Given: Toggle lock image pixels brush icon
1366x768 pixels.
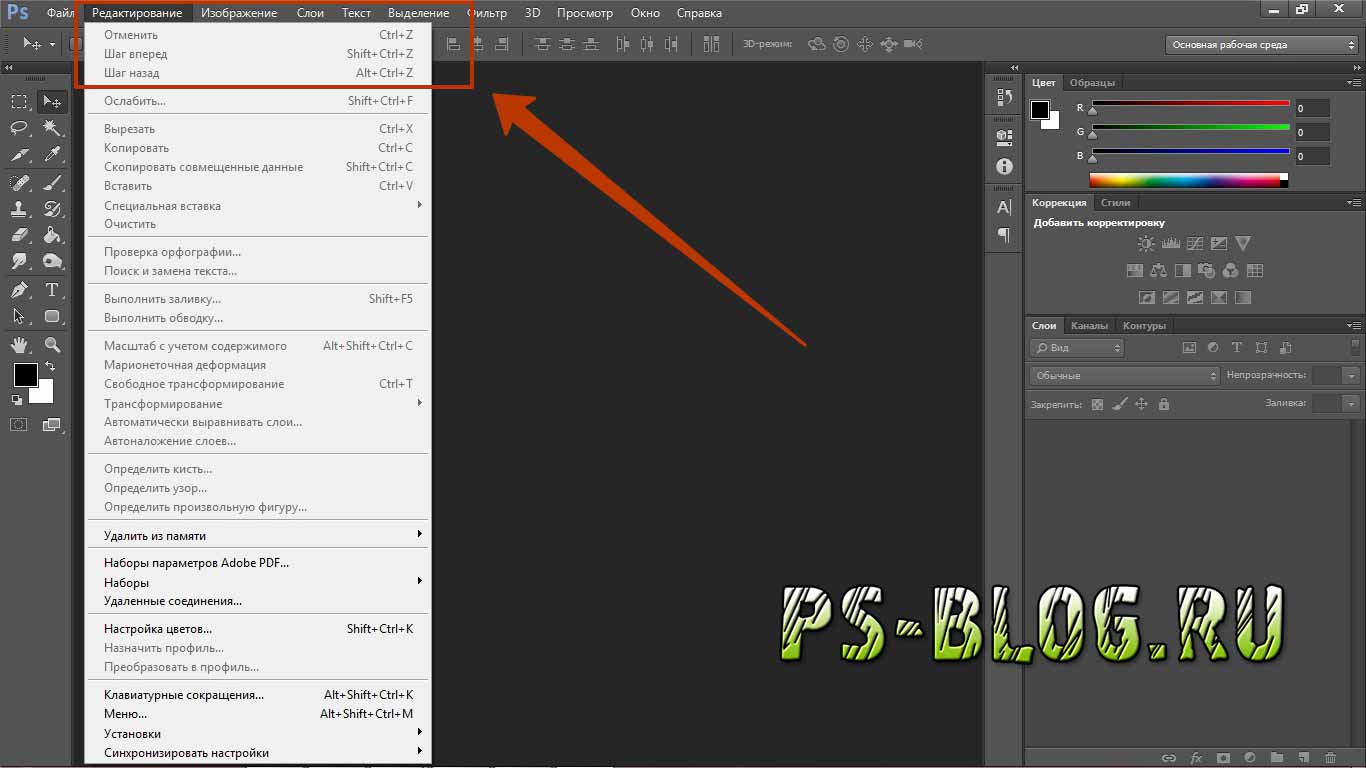Looking at the screenshot, I should [x=1119, y=405].
